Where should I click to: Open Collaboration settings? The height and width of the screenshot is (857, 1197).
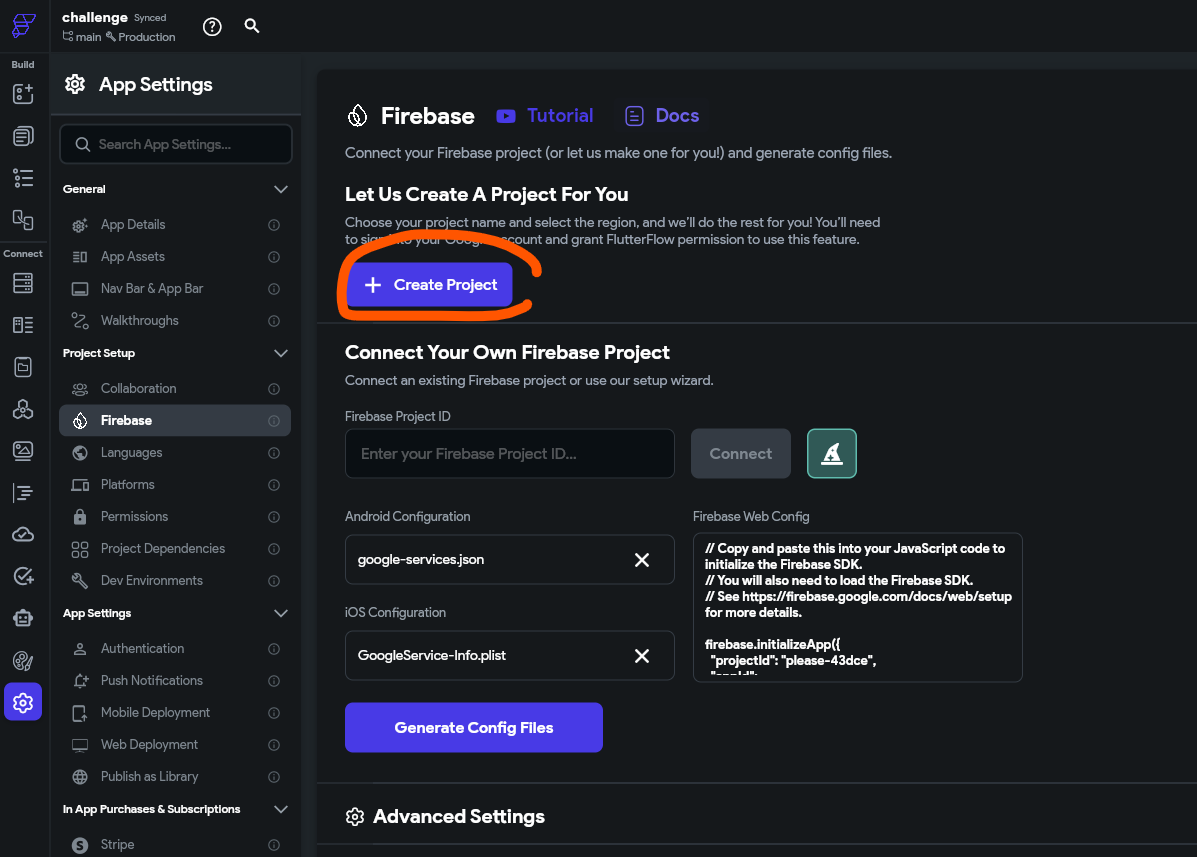tap(175, 389)
